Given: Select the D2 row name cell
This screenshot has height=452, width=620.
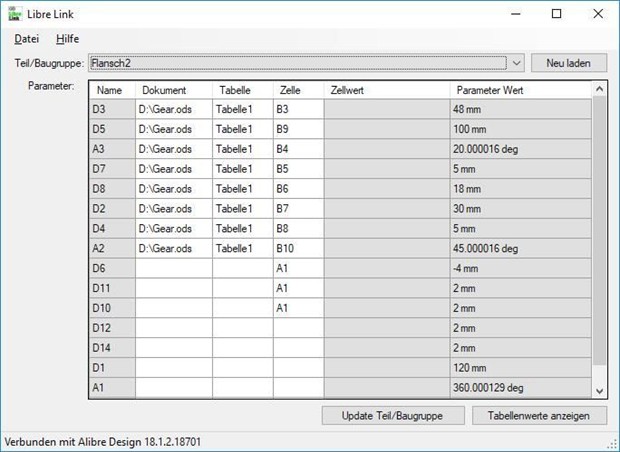Looking at the screenshot, I should (x=112, y=208).
